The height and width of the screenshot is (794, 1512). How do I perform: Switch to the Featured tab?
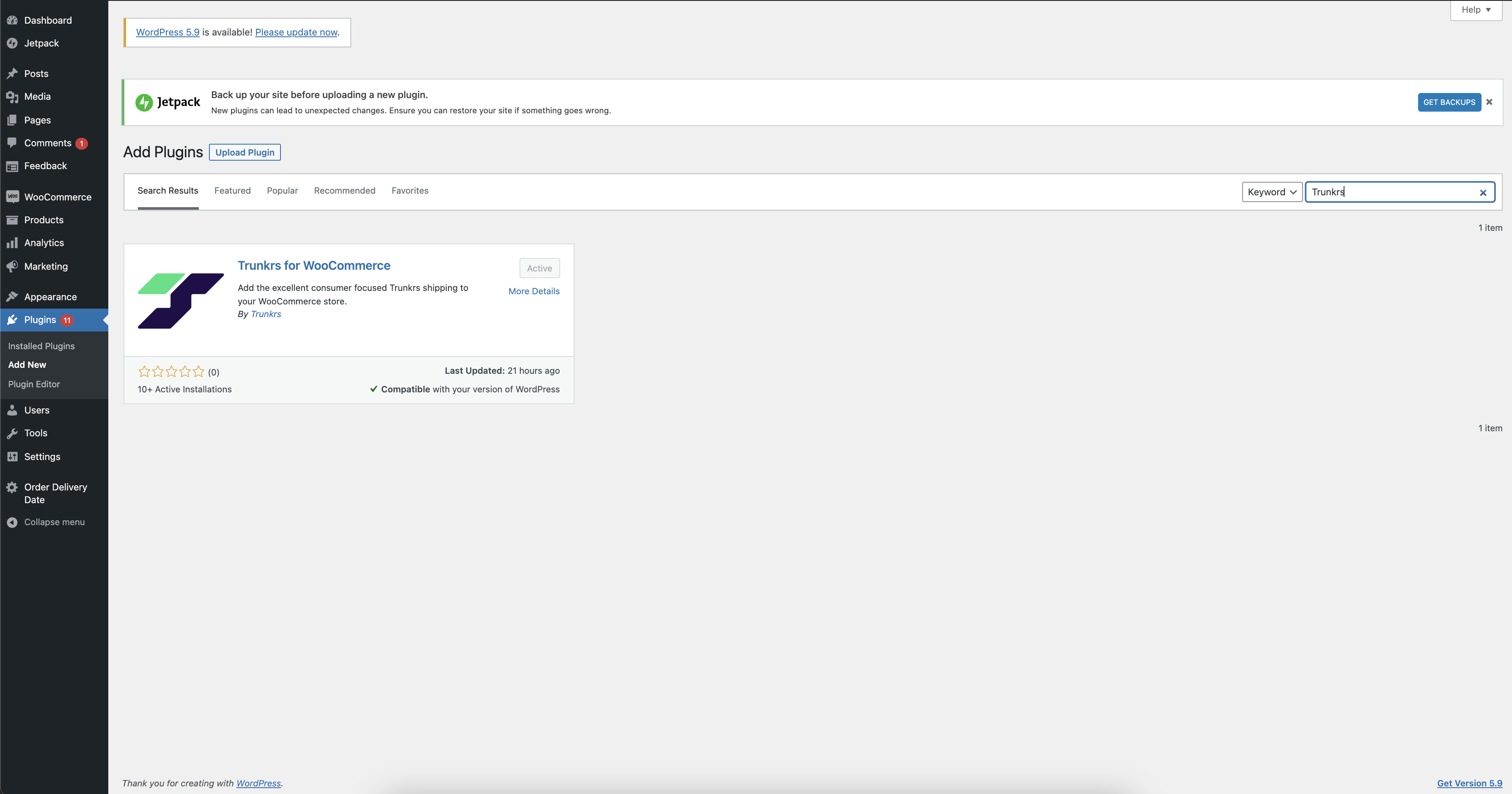pos(232,191)
